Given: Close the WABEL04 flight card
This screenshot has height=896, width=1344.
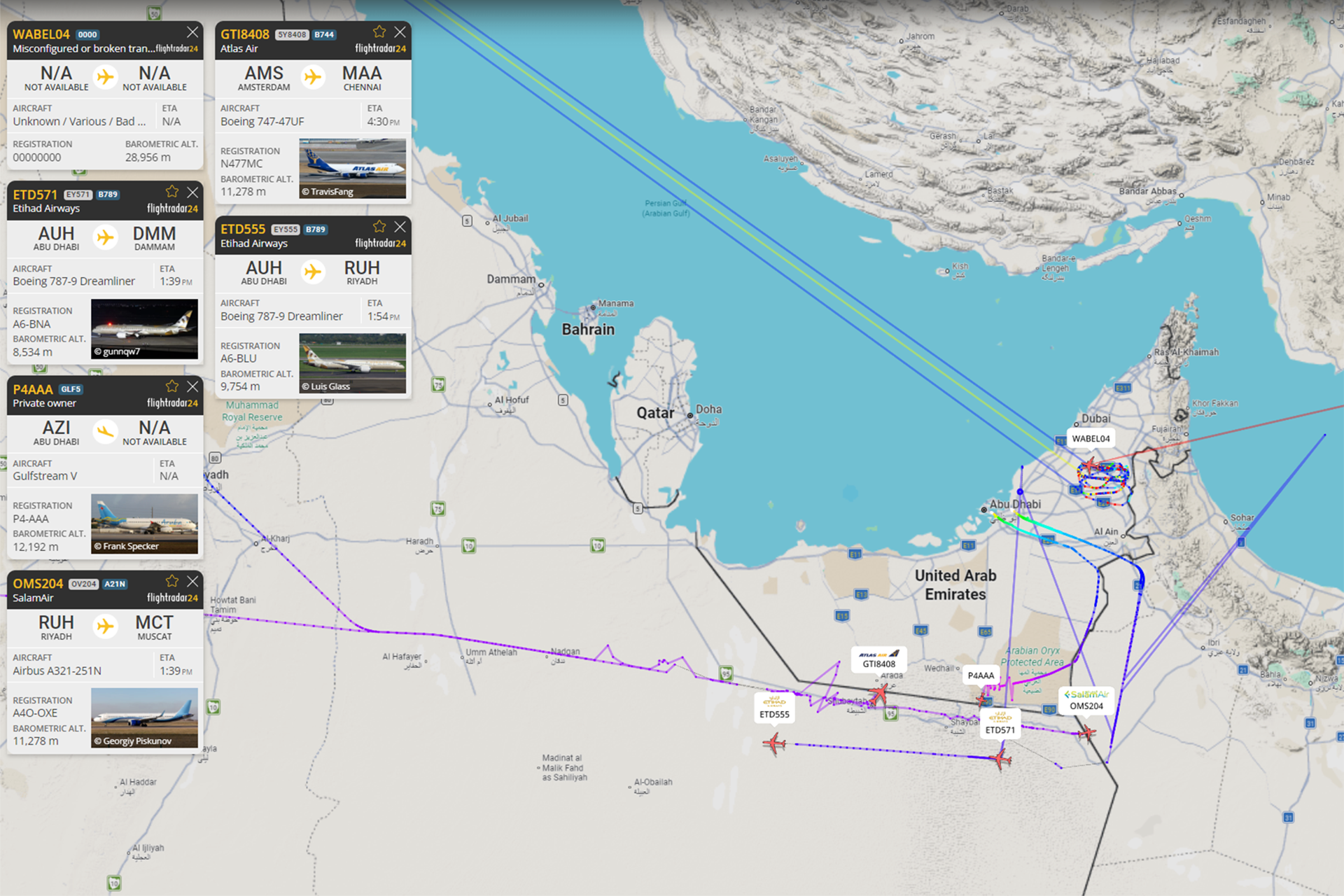Looking at the screenshot, I should tap(192, 32).
